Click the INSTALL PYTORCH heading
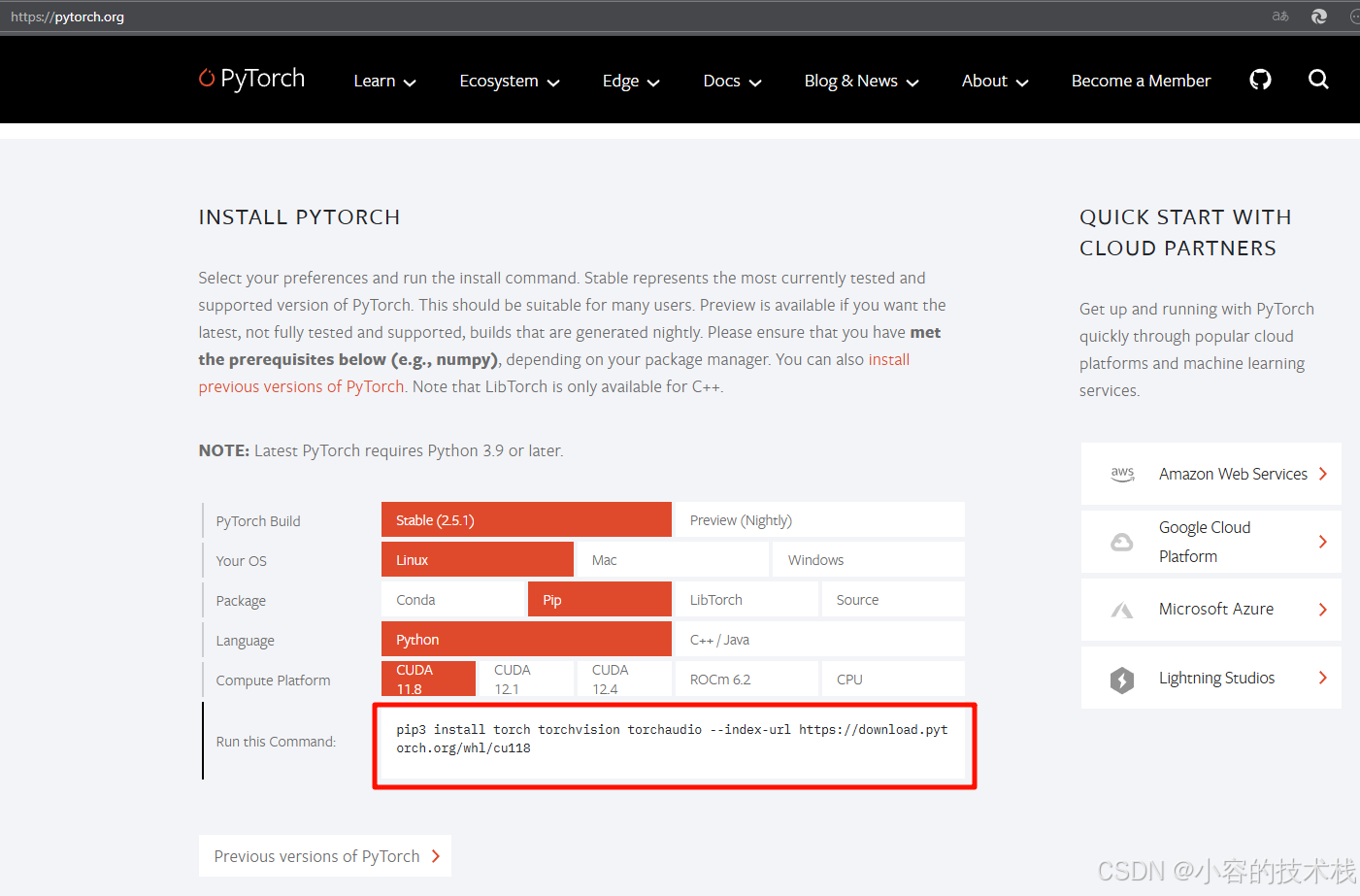 pyautogui.click(x=299, y=217)
